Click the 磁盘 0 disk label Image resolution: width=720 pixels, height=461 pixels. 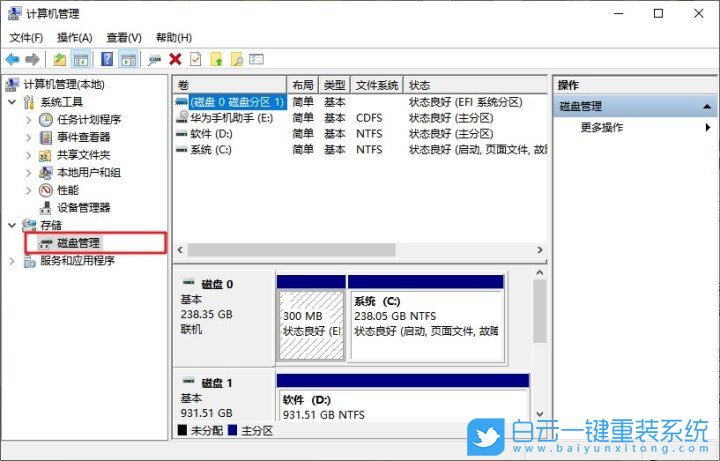(217, 284)
